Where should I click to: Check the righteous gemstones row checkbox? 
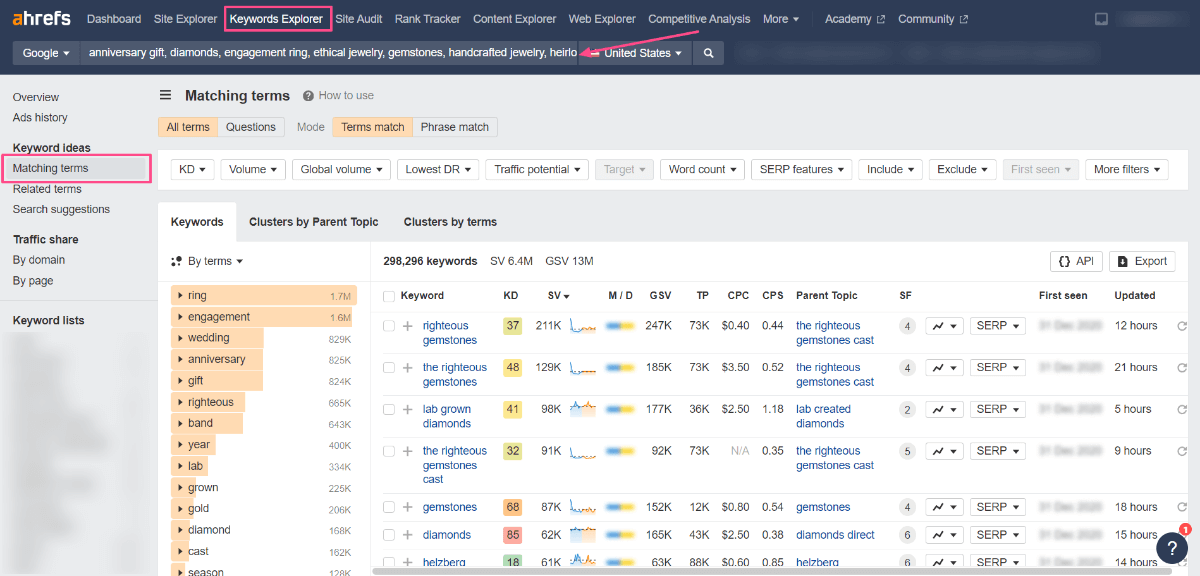pyautogui.click(x=389, y=326)
